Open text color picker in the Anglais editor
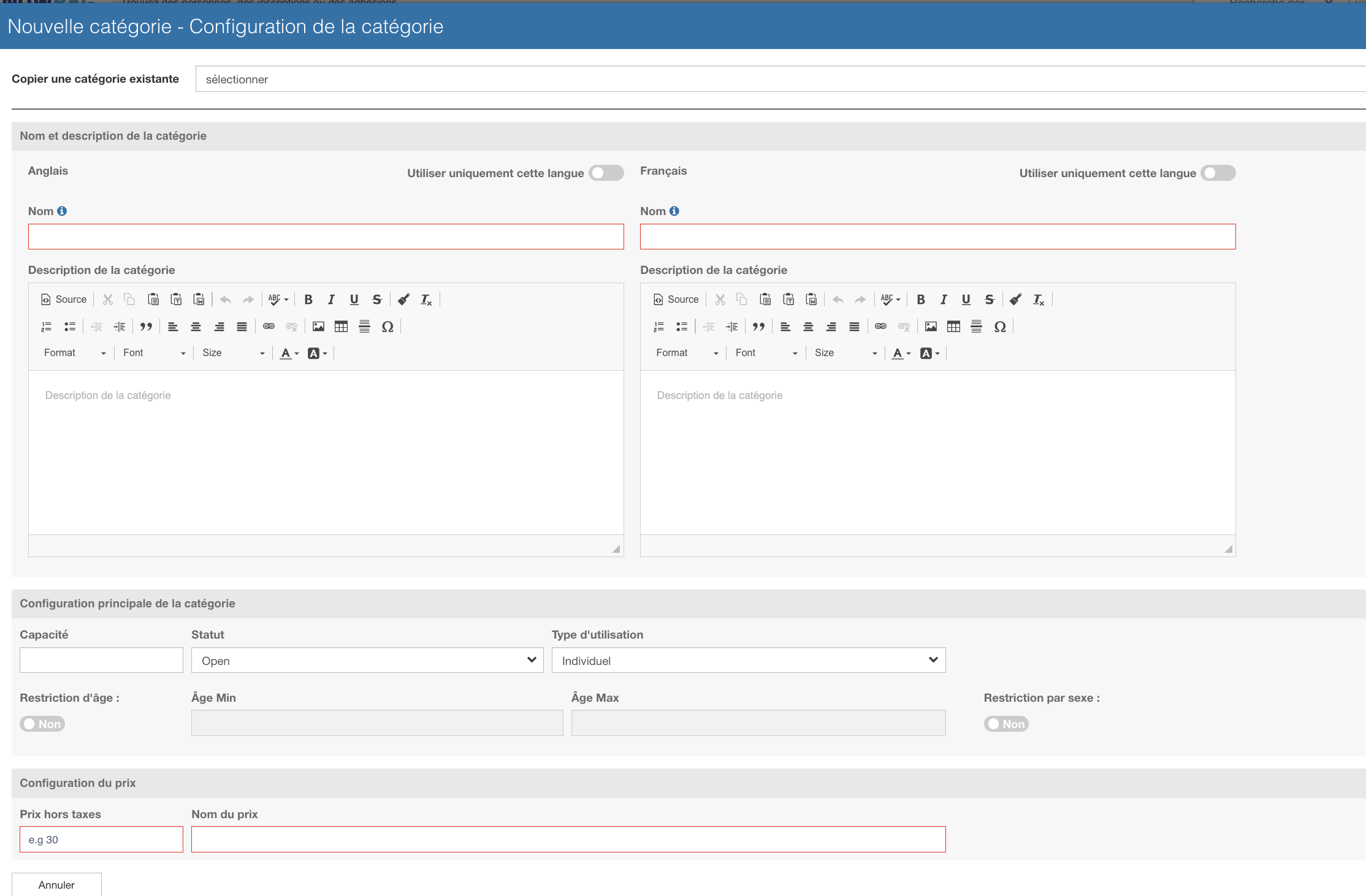Screen dimensions: 1366x896 (x=289, y=353)
